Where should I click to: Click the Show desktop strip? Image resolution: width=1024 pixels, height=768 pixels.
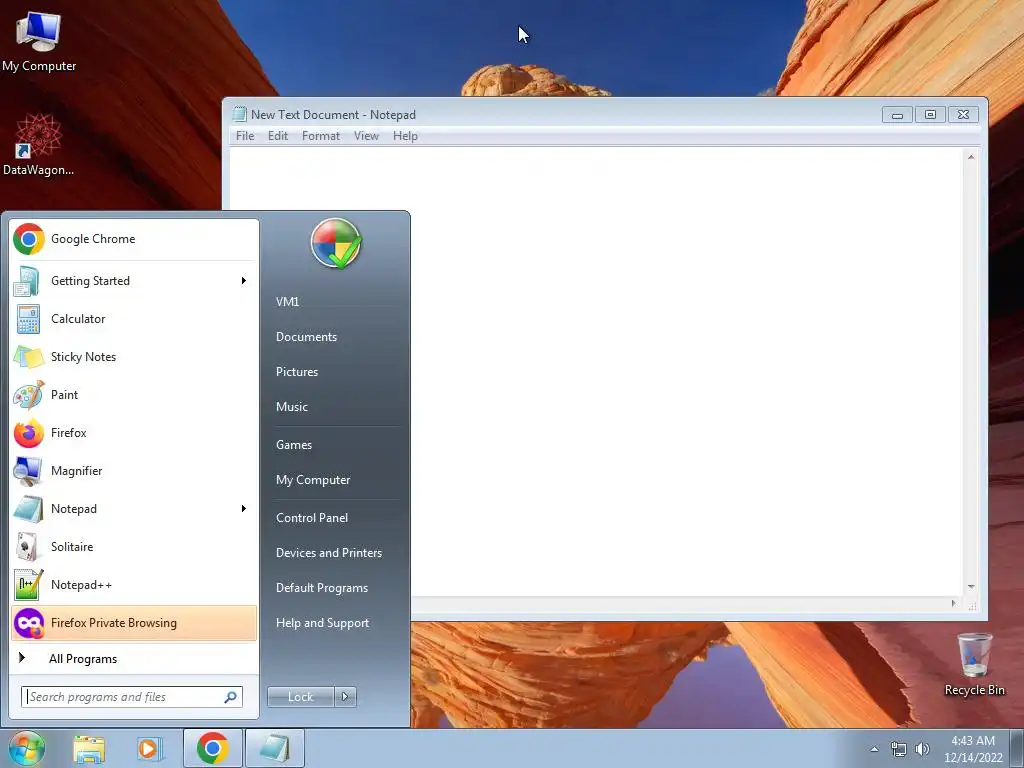1017,748
